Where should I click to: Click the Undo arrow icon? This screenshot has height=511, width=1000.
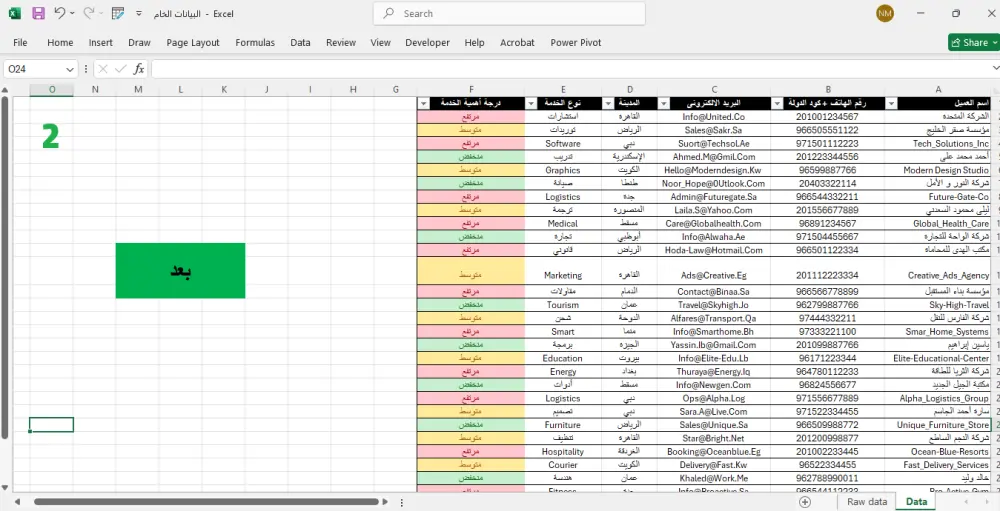[x=59, y=13]
